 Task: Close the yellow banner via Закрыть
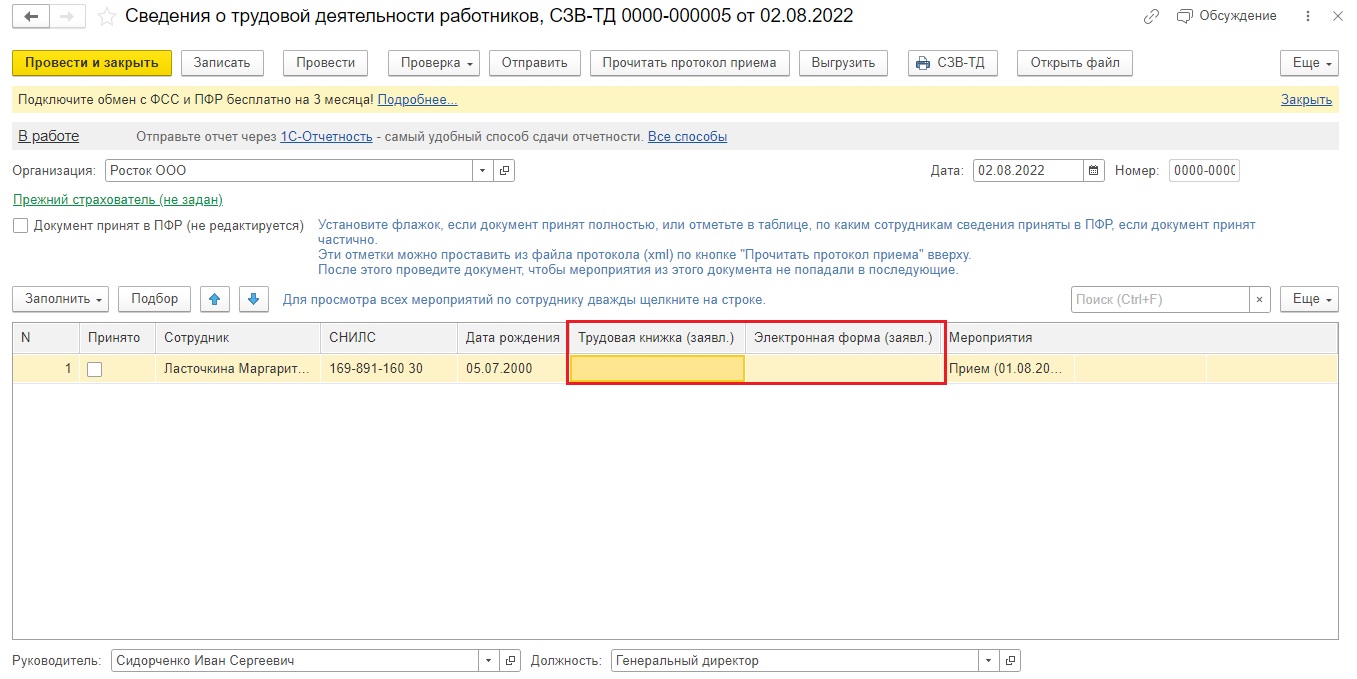click(x=1306, y=99)
